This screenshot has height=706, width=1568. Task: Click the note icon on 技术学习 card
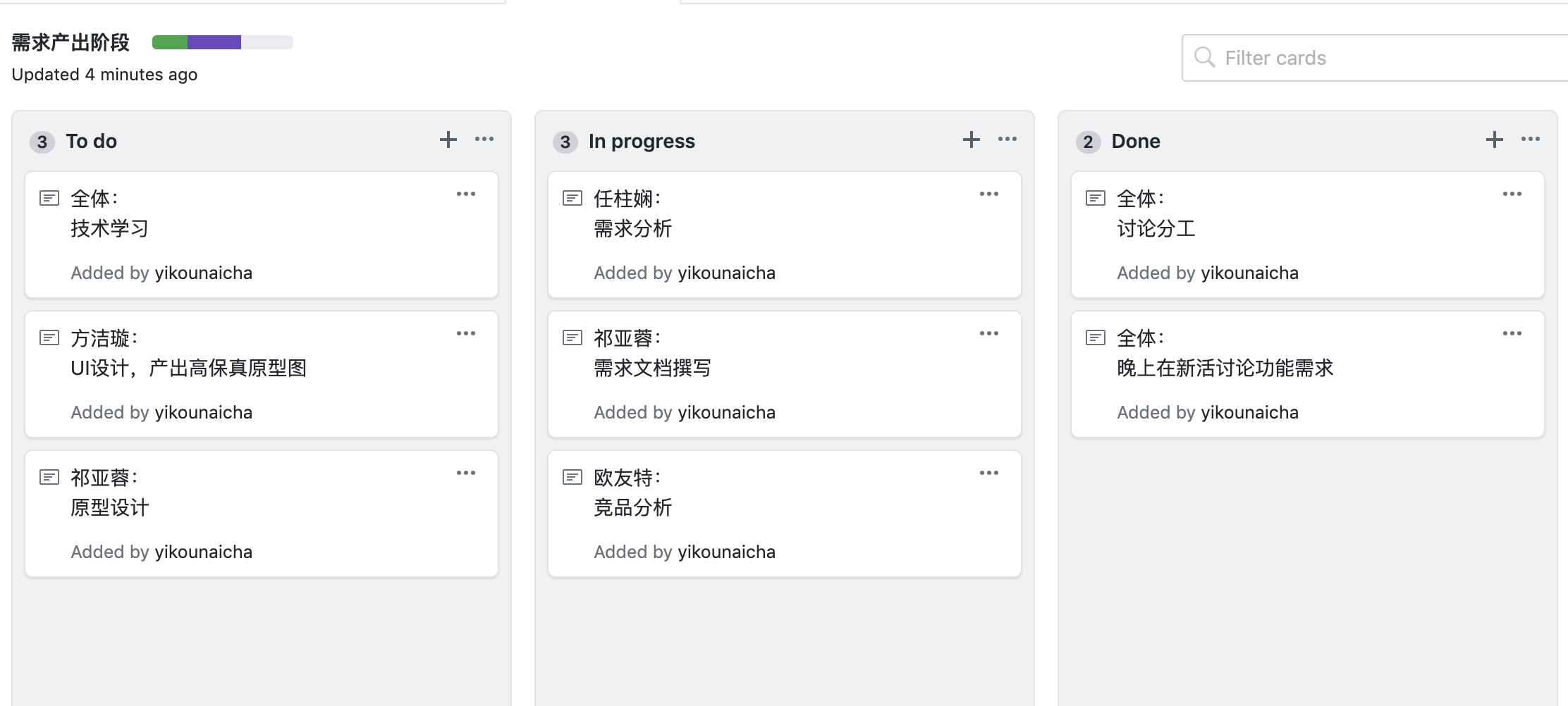[49, 198]
